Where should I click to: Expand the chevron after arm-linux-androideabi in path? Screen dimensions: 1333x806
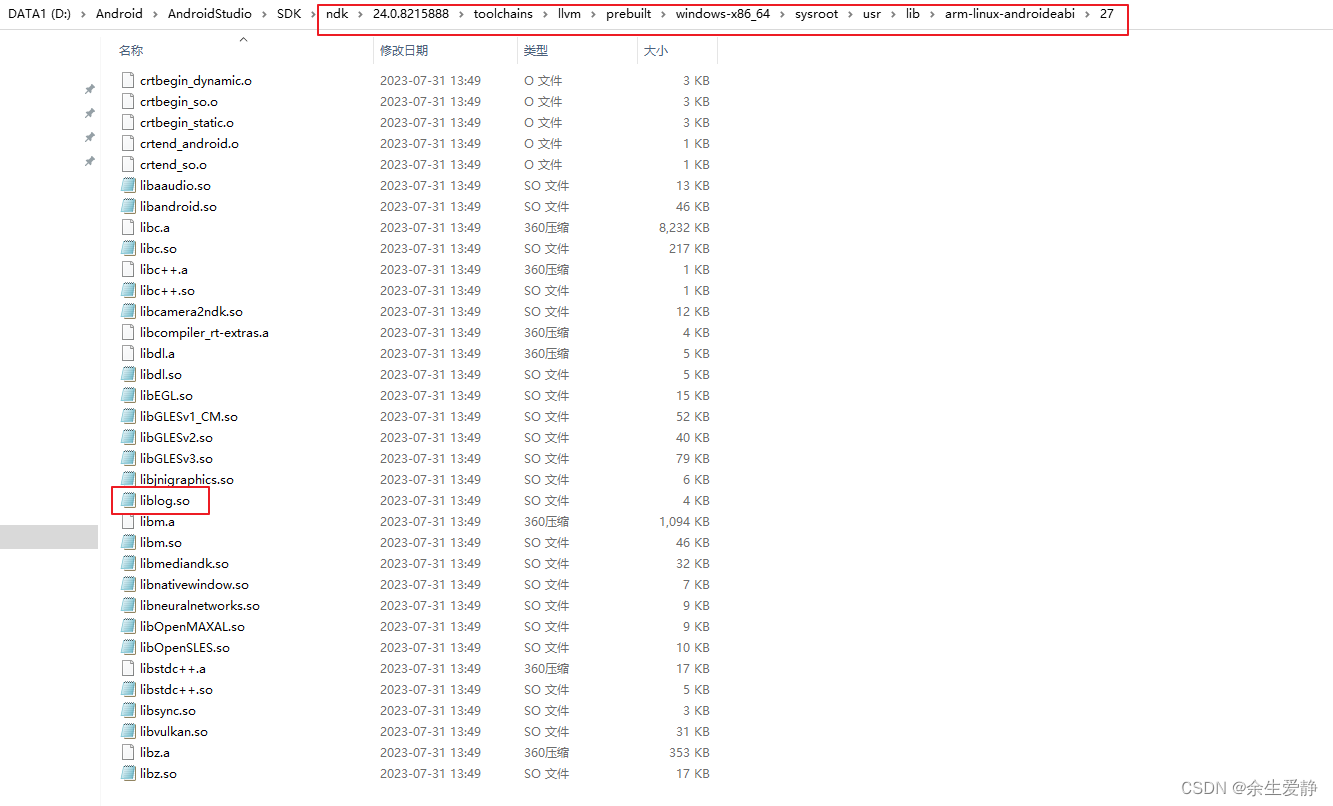[x=1087, y=14]
